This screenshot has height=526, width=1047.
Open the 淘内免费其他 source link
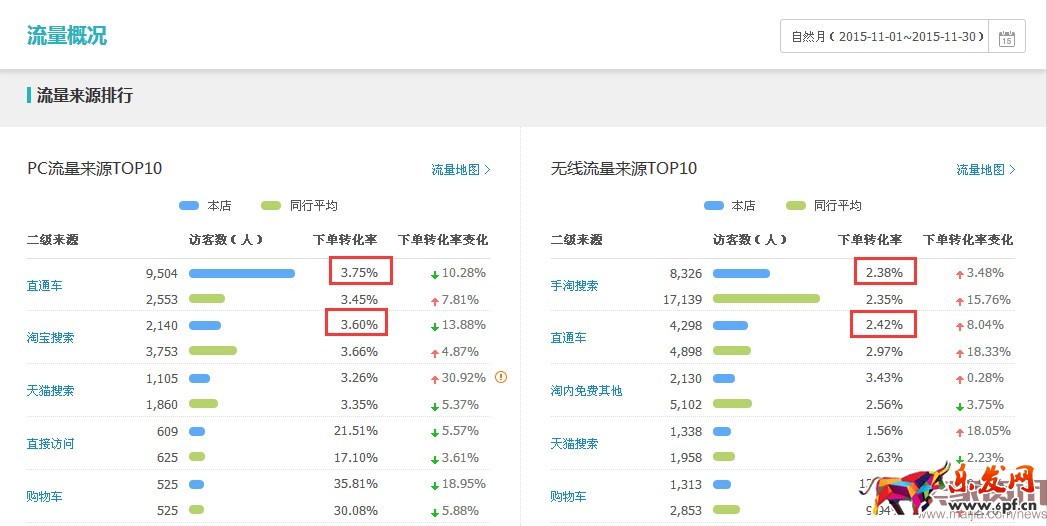coord(586,391)
